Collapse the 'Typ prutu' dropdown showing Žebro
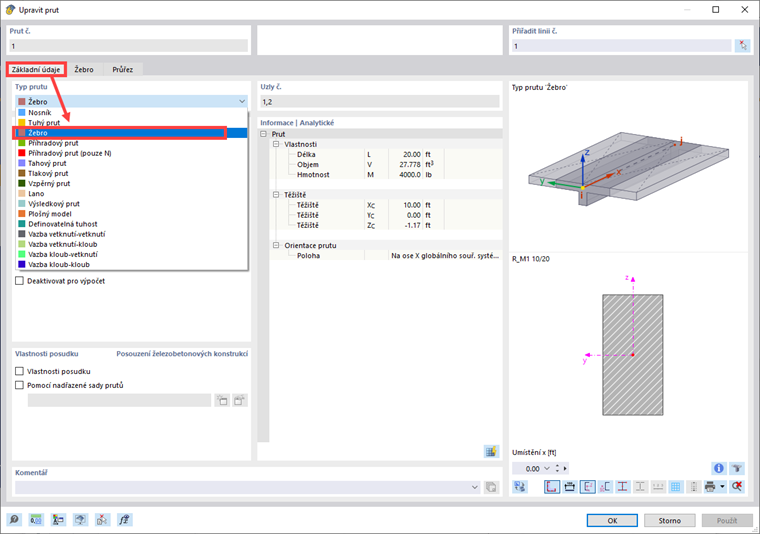The height and width of the screenshot is (534, 760). click(241, 101)
